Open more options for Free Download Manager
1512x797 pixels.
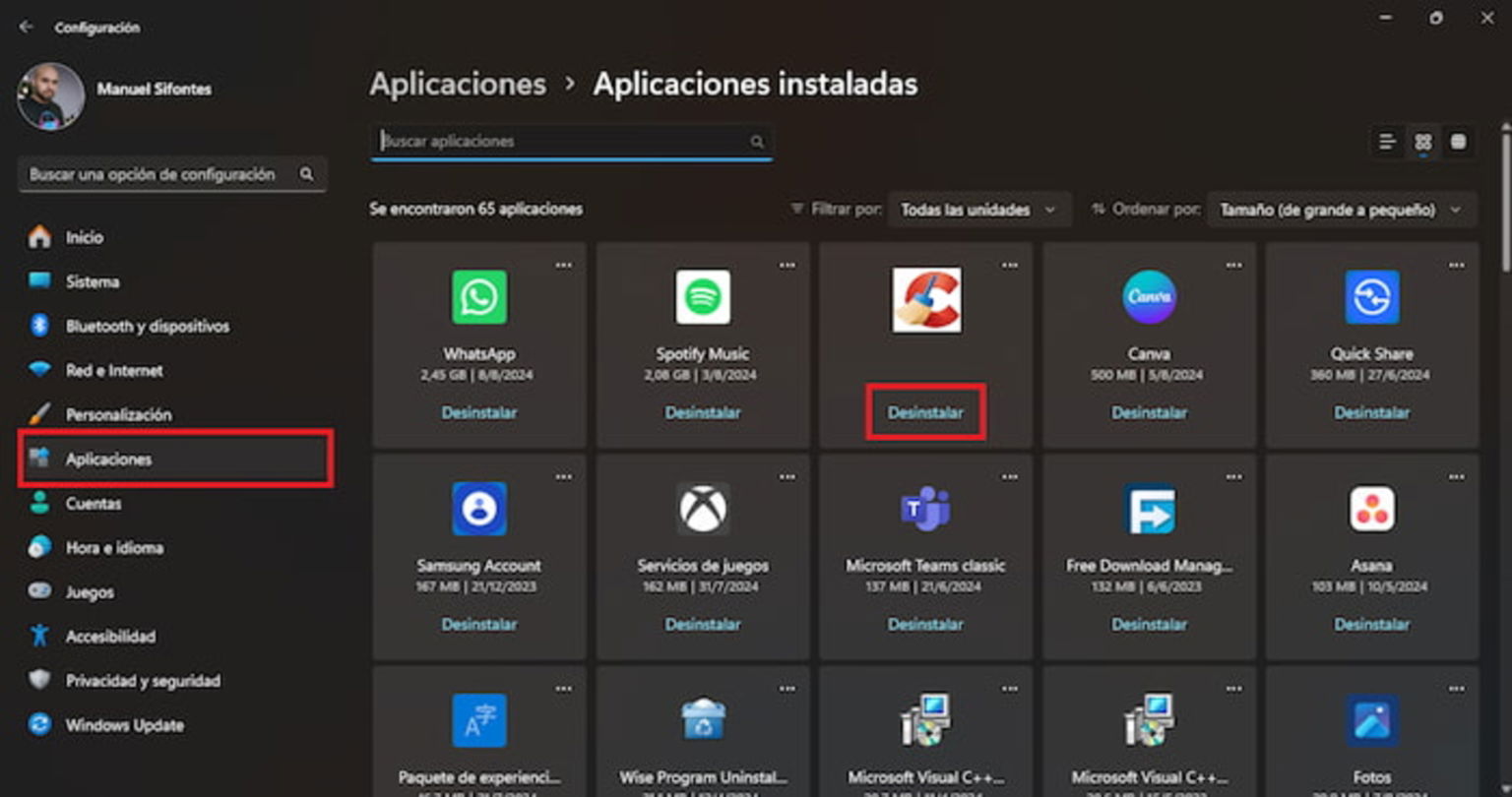tap(1233, 477)
